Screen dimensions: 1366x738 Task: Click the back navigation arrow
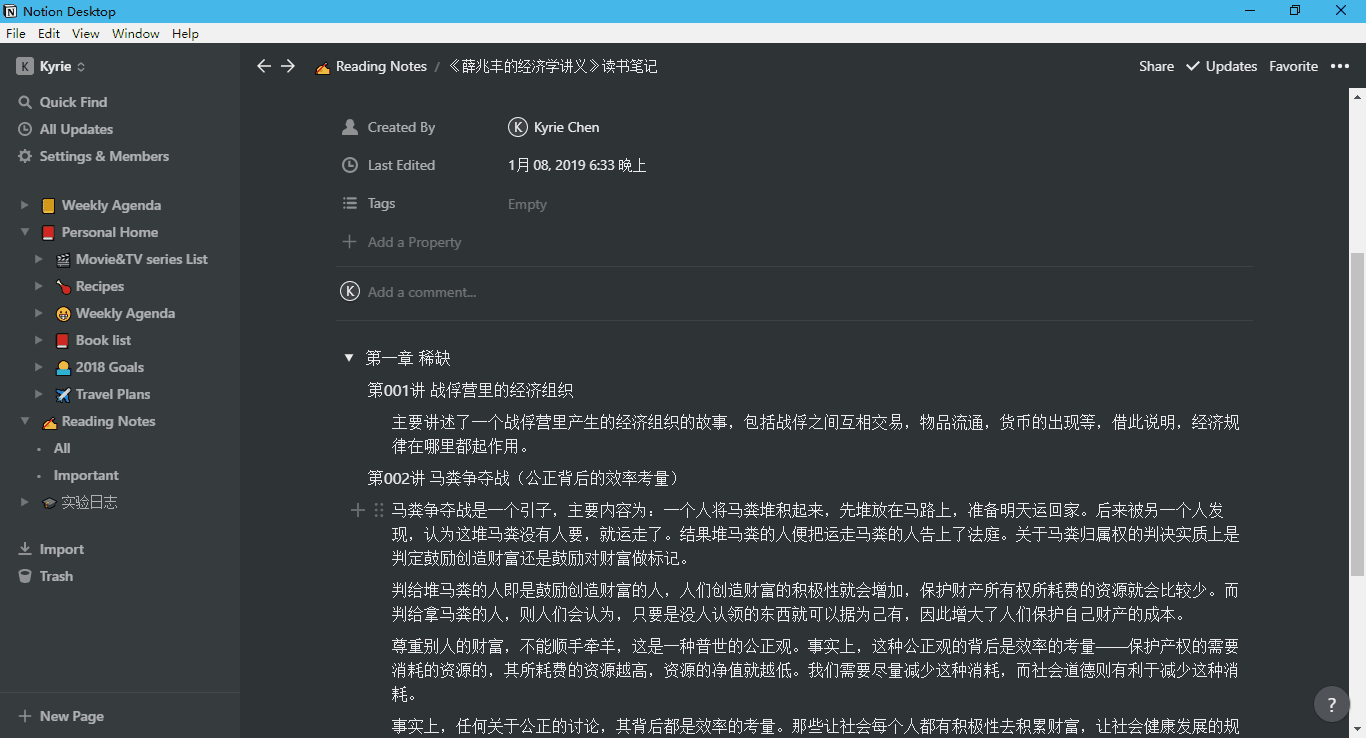[x=264, y=66]
